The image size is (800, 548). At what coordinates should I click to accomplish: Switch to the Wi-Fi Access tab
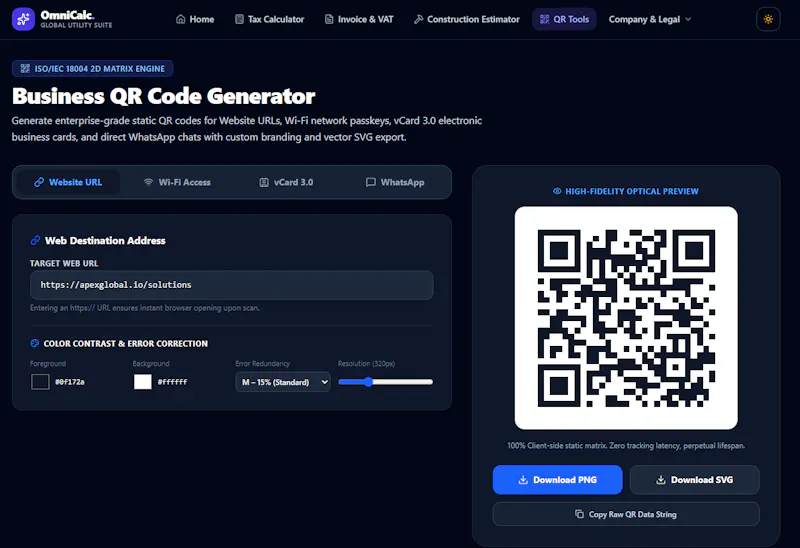pyautogui.click(x=177, y=182)
